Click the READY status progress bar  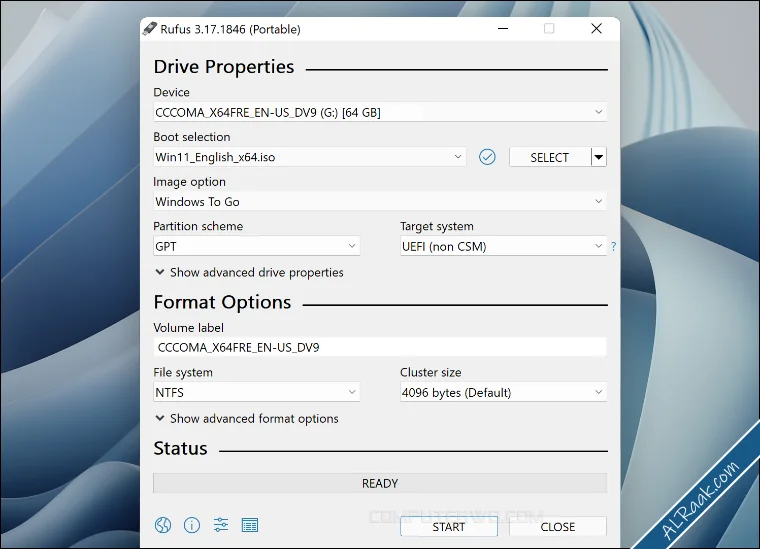(x=380, y=483)
